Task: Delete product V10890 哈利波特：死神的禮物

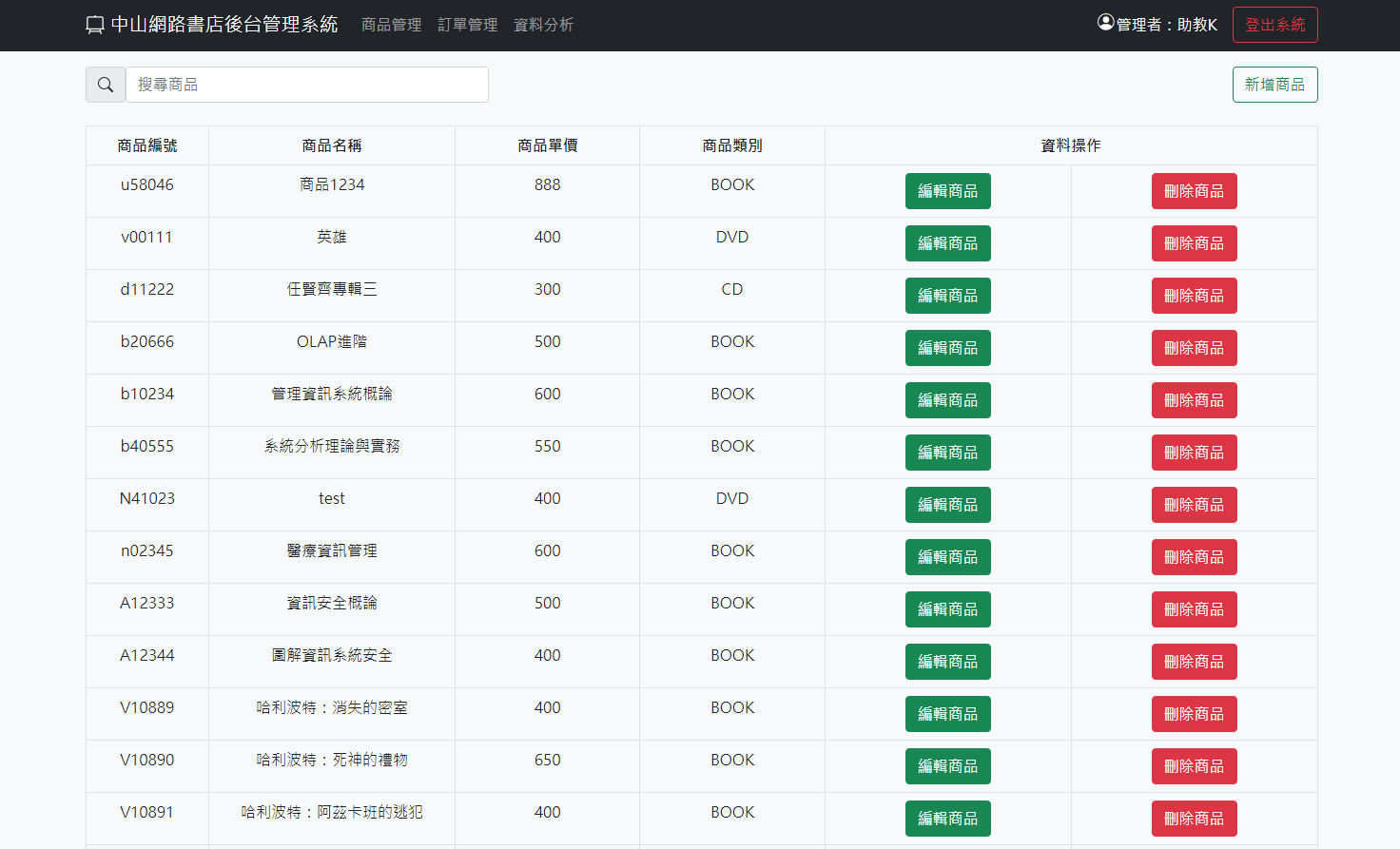Action: tap(1194, 766)
